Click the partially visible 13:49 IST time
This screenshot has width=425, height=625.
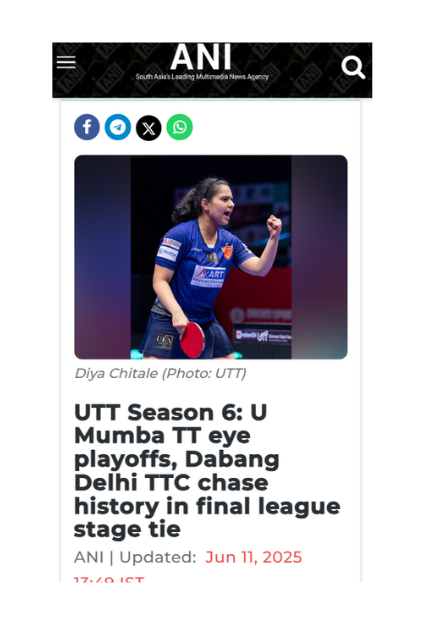pyautogui.click(x=109, y=579)
